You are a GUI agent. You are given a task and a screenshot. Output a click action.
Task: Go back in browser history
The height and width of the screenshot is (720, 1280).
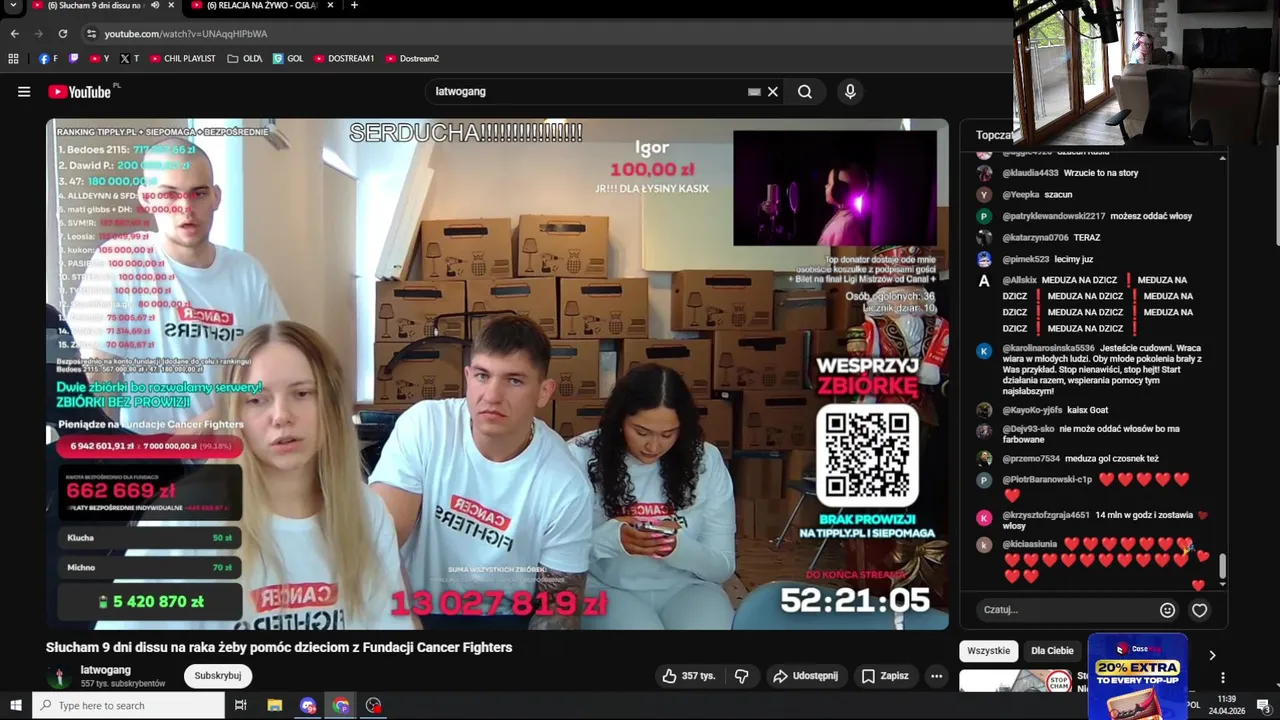(x=15, y=34)
